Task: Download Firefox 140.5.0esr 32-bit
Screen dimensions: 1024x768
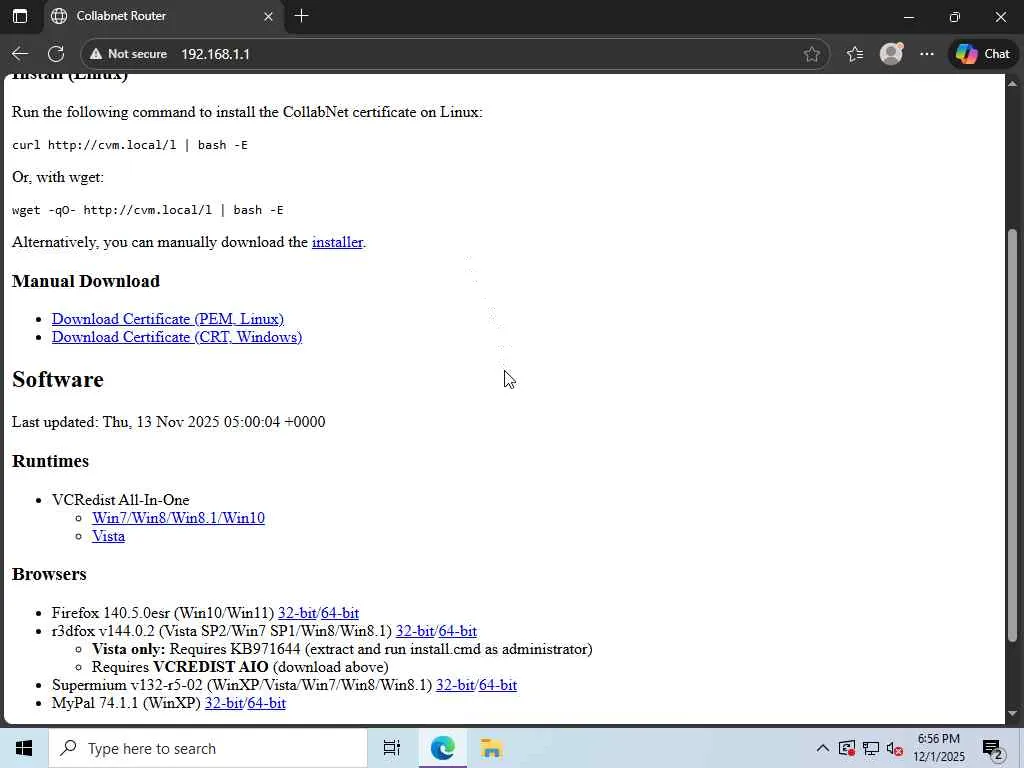Action: (297, 613)
